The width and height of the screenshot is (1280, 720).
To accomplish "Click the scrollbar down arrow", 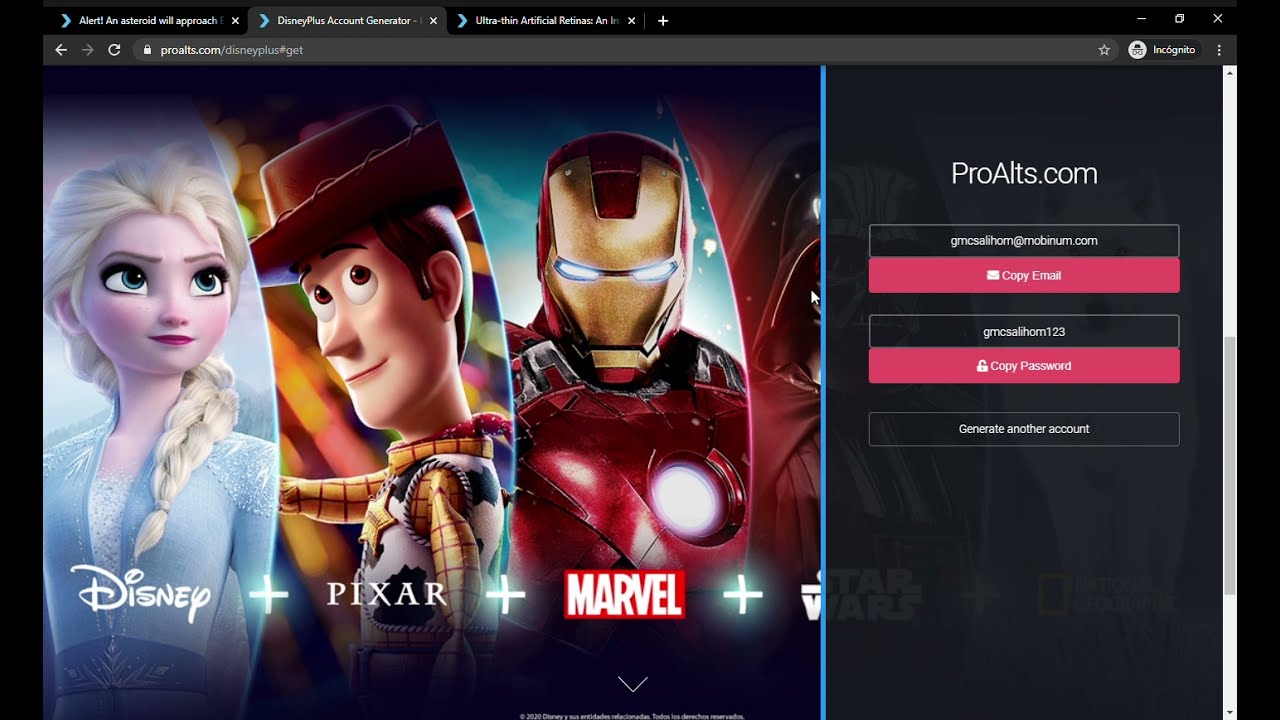I will click(x=1230, y=712).
